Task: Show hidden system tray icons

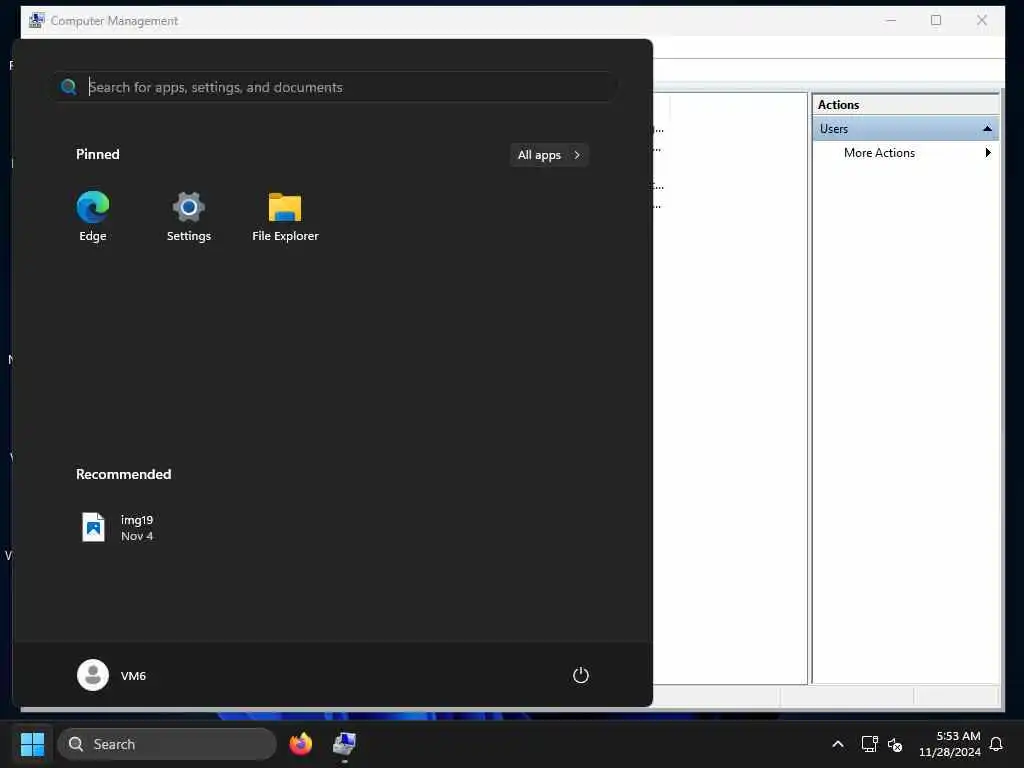Action: click(838, 744)
